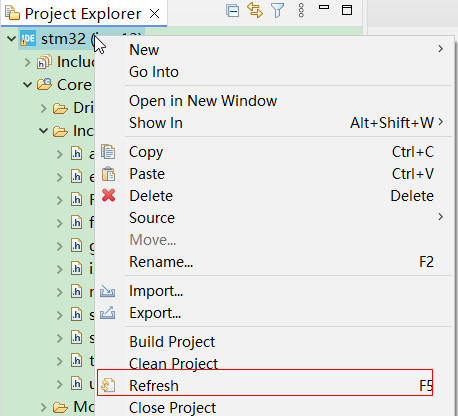Open the filter icon in Project Explorer
Screen dimensions: 458x416
(x=278, y=11)
